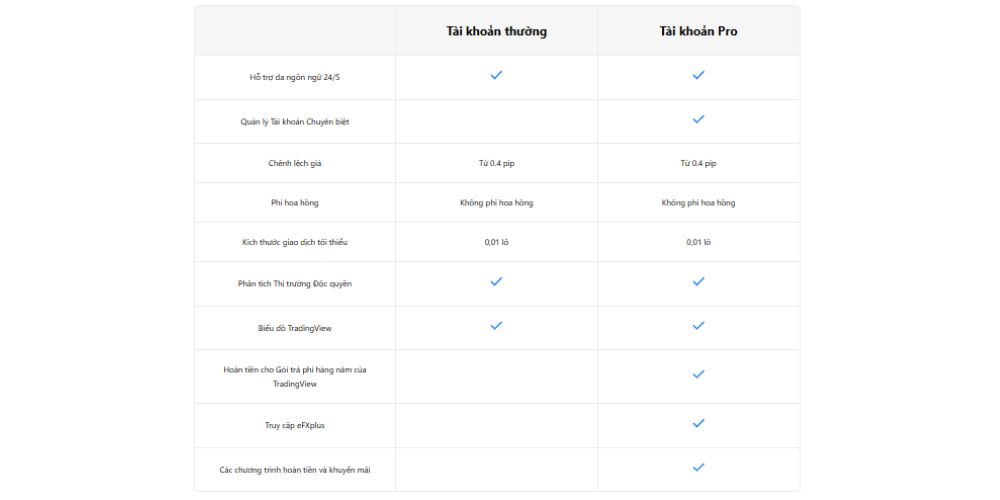Click the Pro checkmark for chương trình hoàn tiền và khuyến mãi
The width and height of the screenshot is (1000, 500).
tap(699, 468)
